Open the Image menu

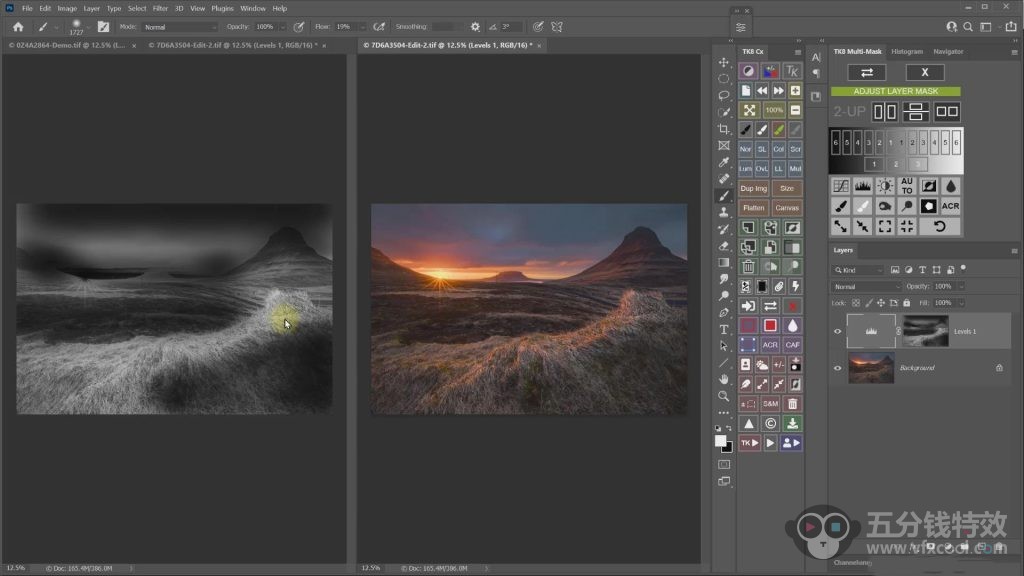point(67,8)
